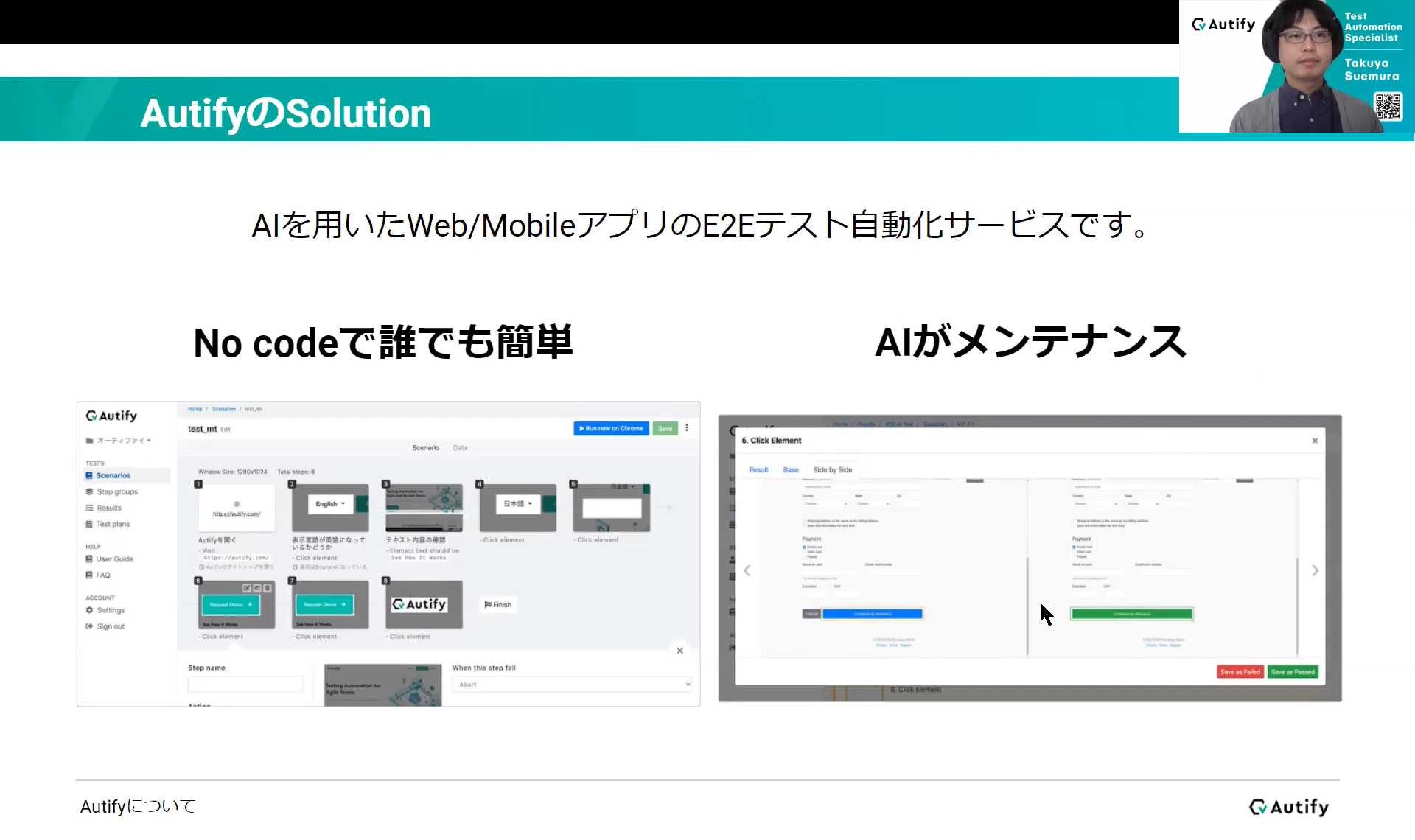The image size is (1415, 840).
Task: Select step 3 thumbnail テキスト内容の確認
Action: click(424, 508)
